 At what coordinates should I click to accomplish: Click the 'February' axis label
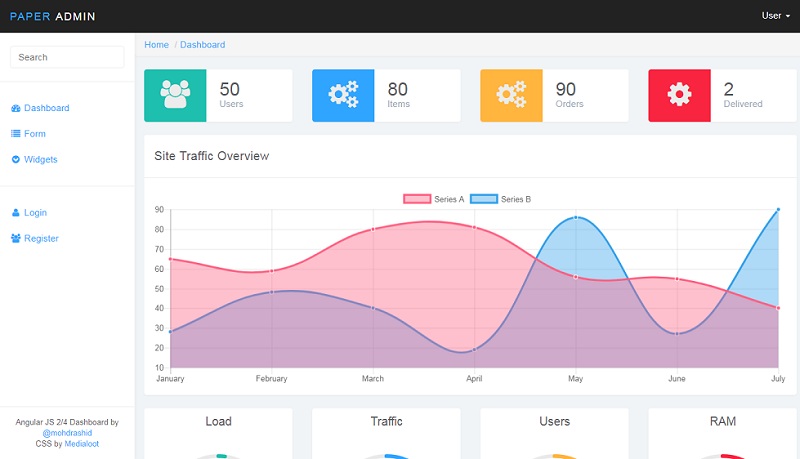(271, 378)
